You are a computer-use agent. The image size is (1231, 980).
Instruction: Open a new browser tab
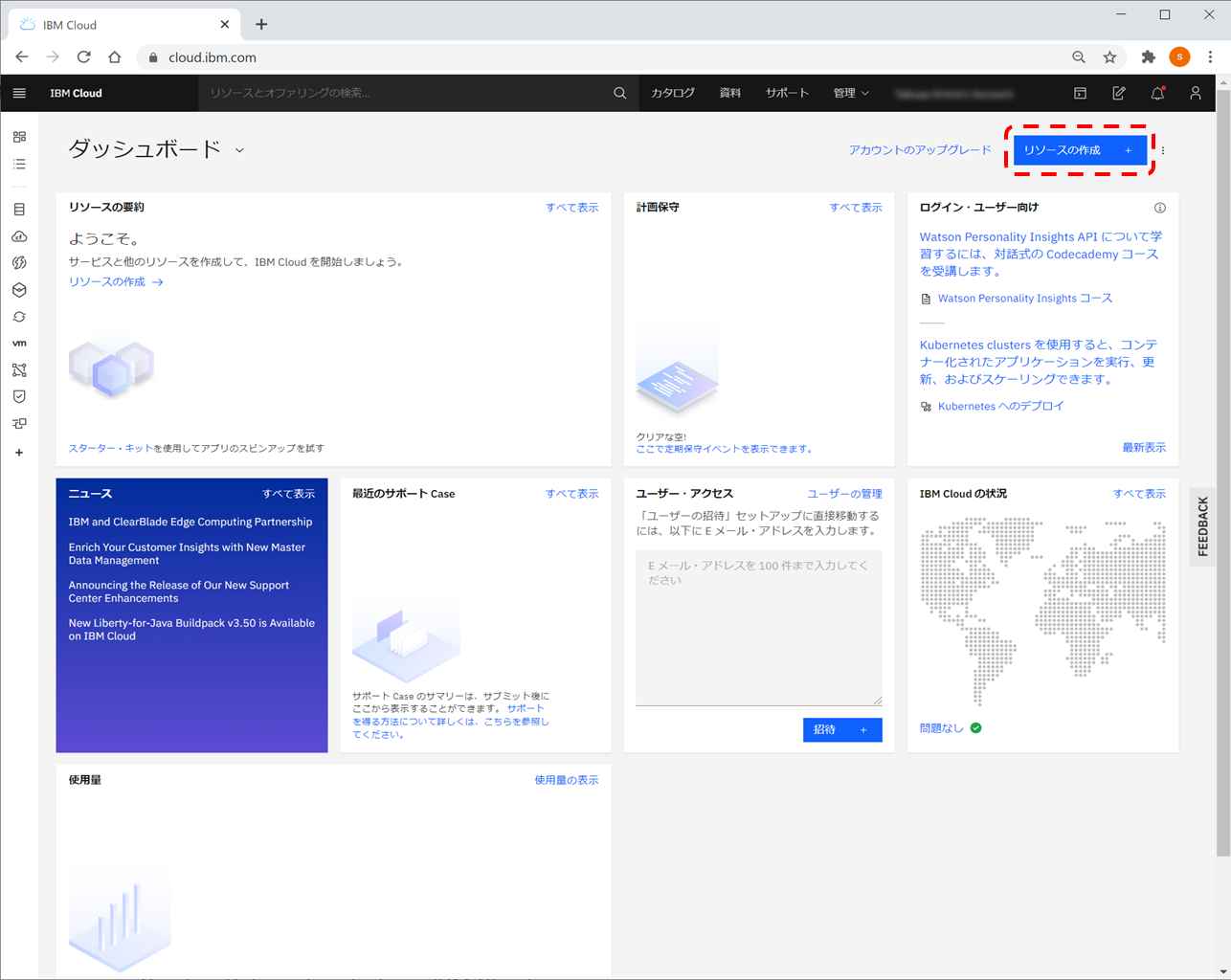[261, 25]
